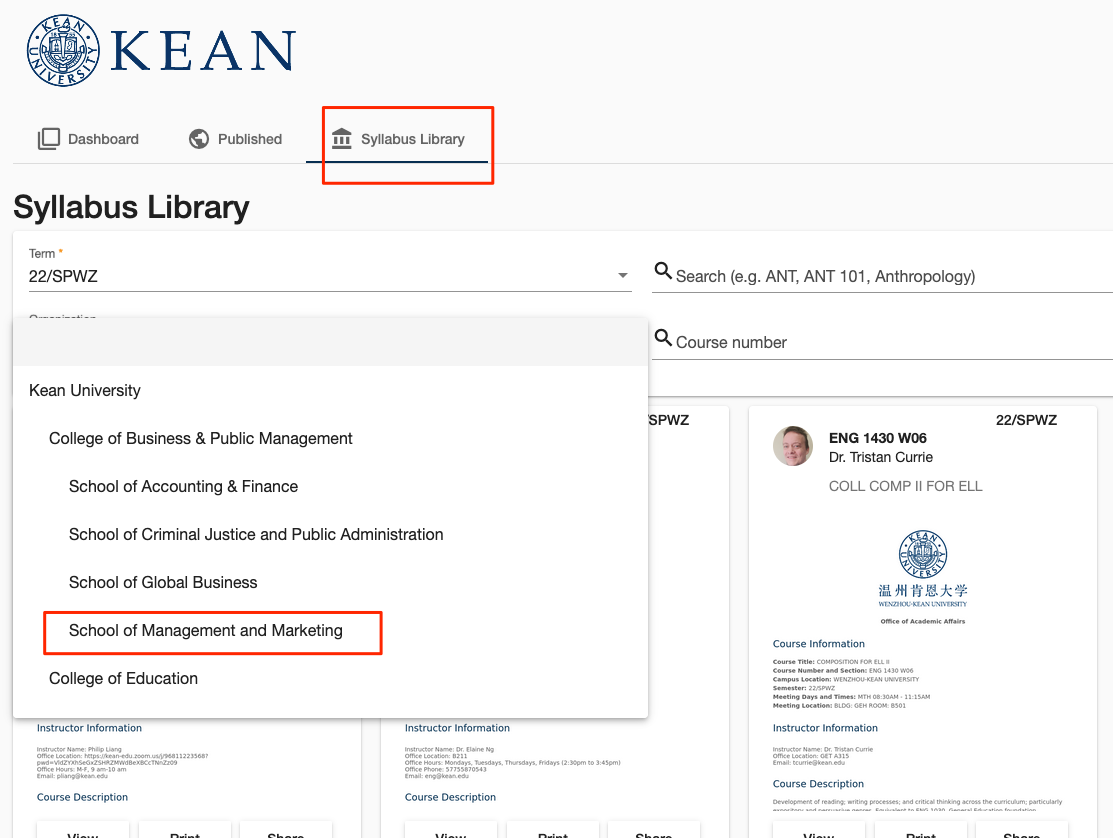Screen dimensions: 1113x838
Task: Click Instructor Information heading in Tristan Currie card
Action: (825, 728)
